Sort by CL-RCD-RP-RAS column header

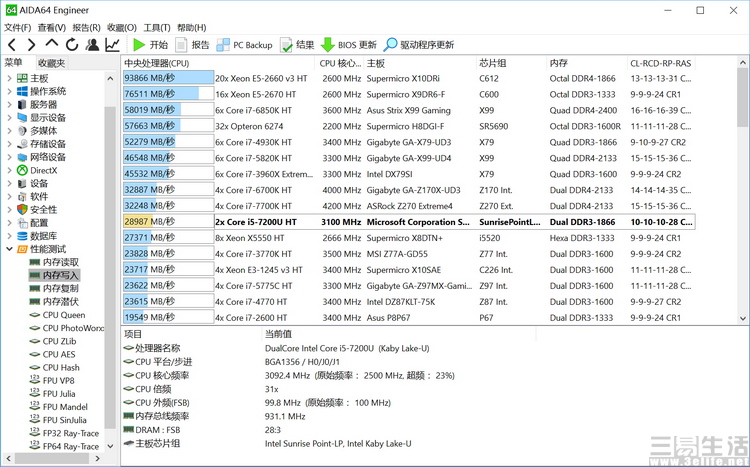(661, 63)
